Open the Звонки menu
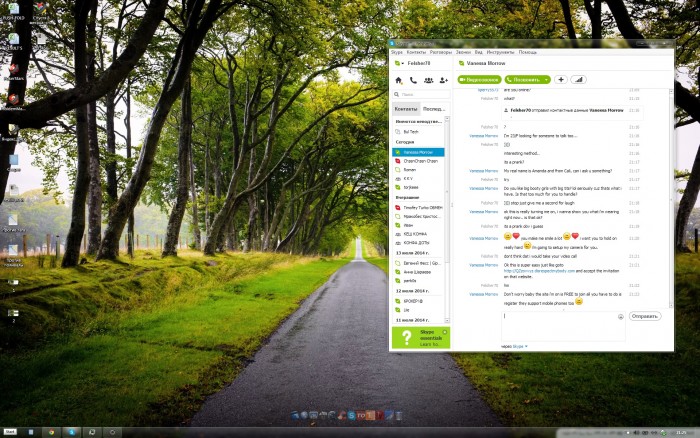The image size is (700, 438). point(463,52)
